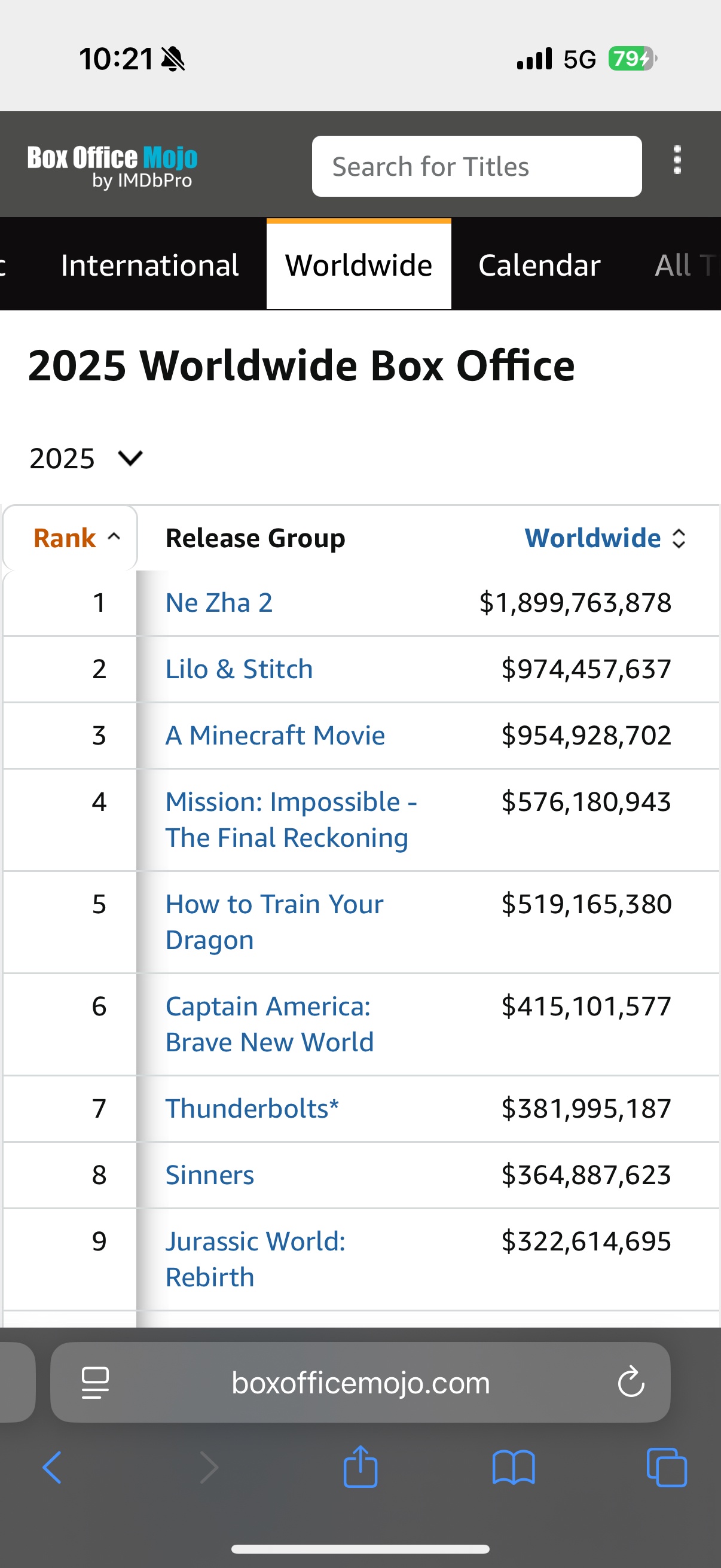This screenshot has width=721, height=1568.
Task: Tap the Release Group column header
Action: click(x=255, y=538)
